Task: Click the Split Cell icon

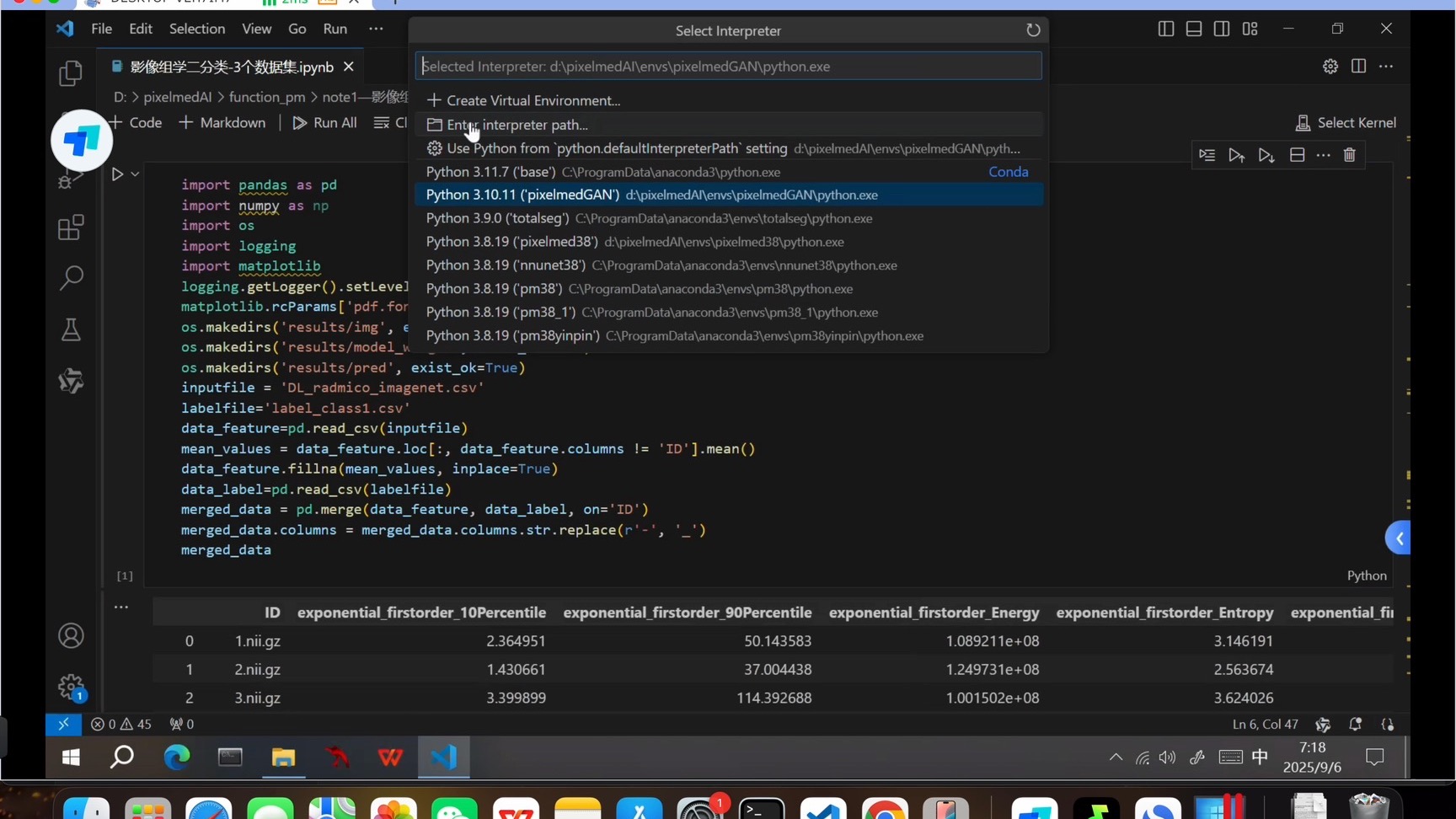Action: (x=1298, y=155)
